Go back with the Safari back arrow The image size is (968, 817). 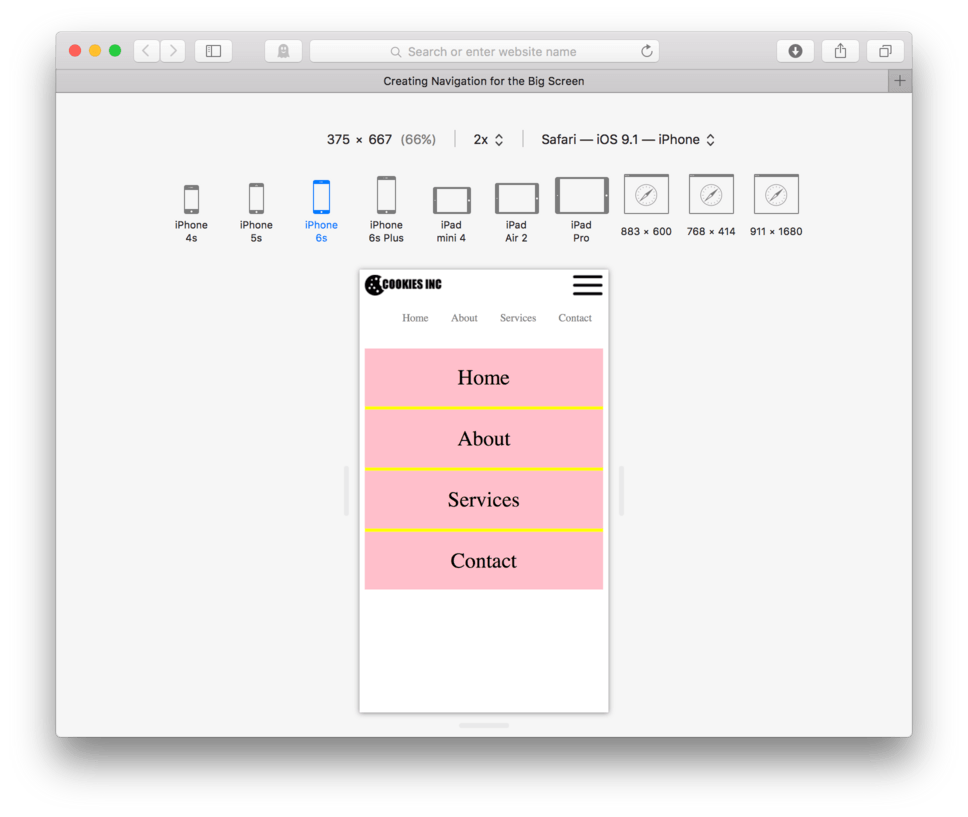146,51
